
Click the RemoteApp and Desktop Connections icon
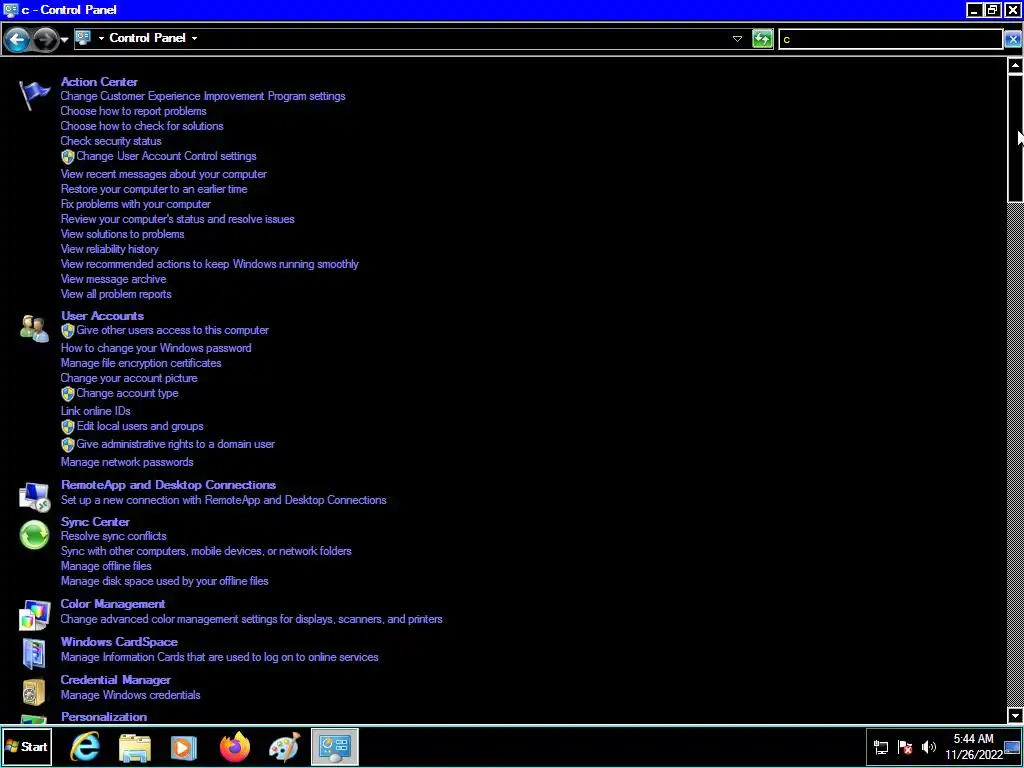click(34, 497)
